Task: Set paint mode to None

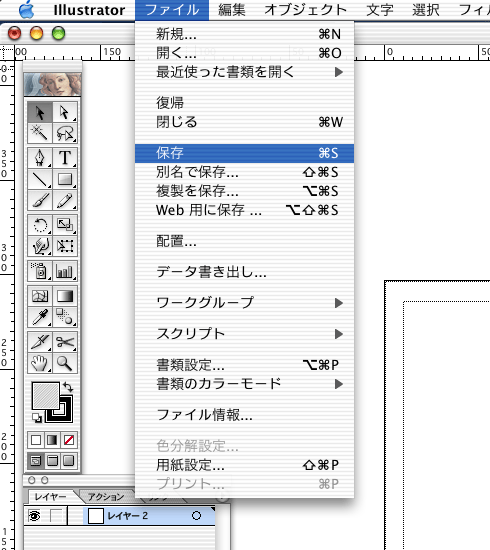Action: click(x=69, y=440)
